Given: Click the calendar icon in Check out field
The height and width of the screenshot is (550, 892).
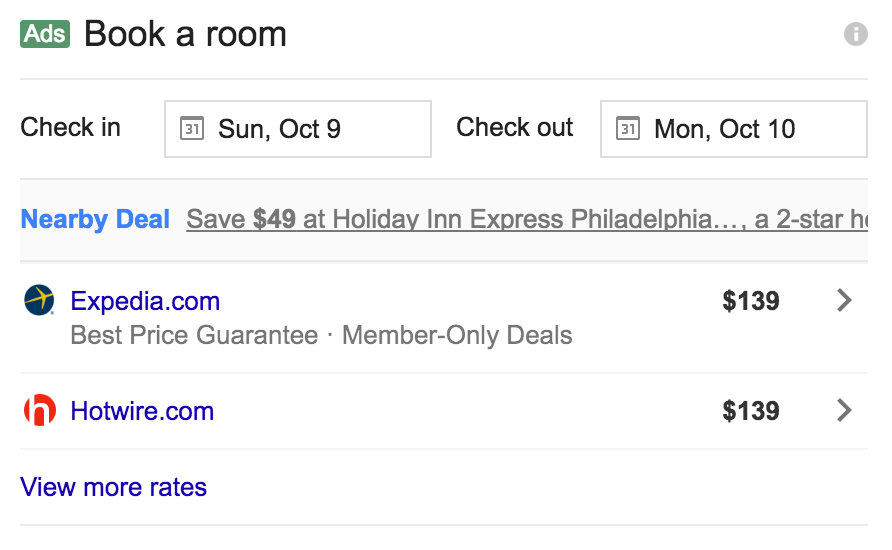Looking at the screenshot, I should [x=628, y=129].
